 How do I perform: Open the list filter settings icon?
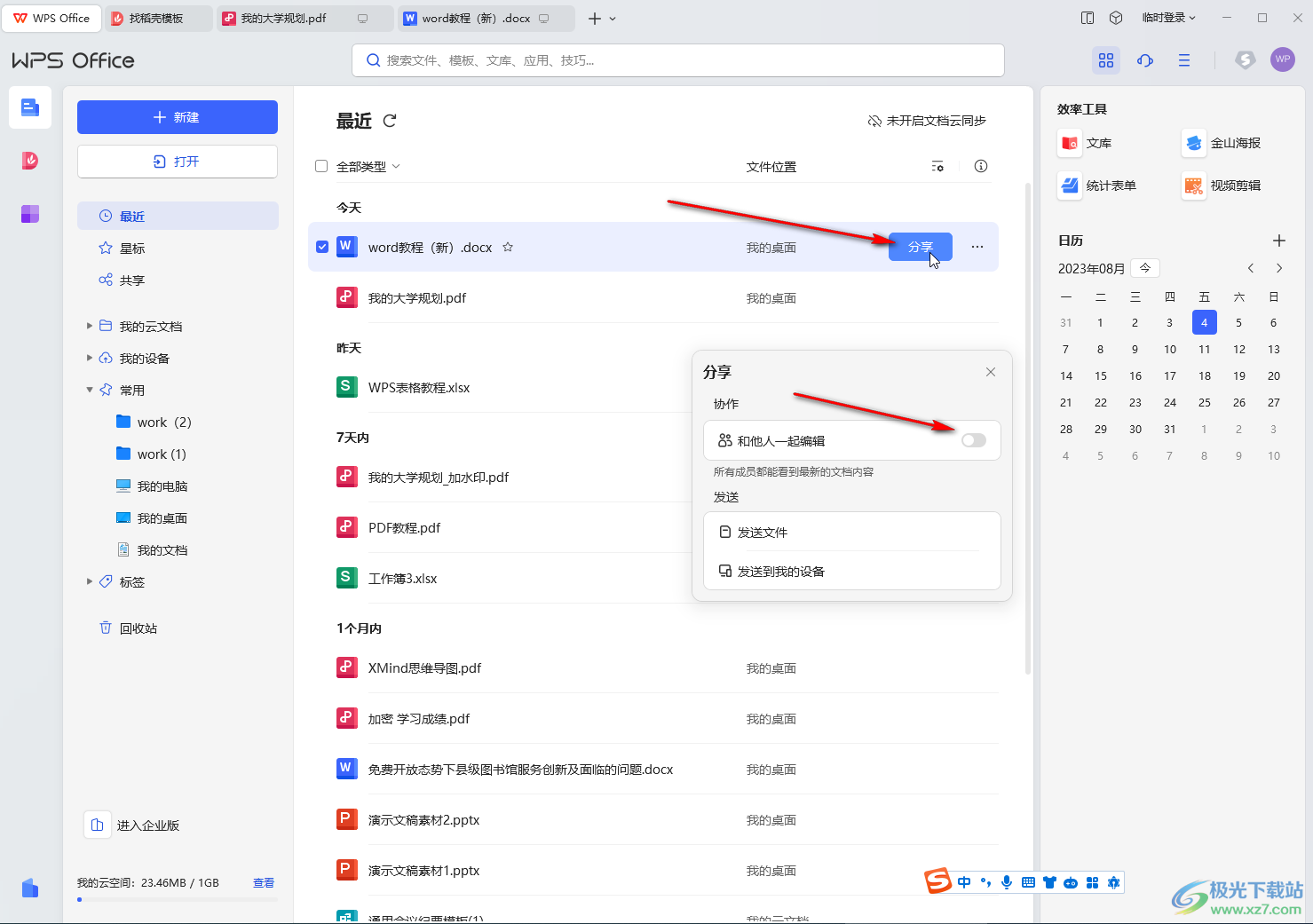pos(937,166)
